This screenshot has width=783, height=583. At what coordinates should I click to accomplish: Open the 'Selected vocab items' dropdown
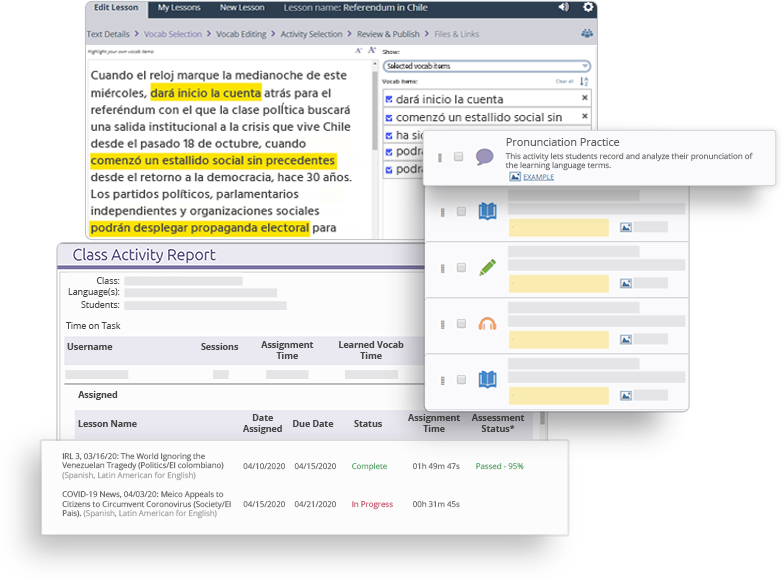(x=486, y=66)
